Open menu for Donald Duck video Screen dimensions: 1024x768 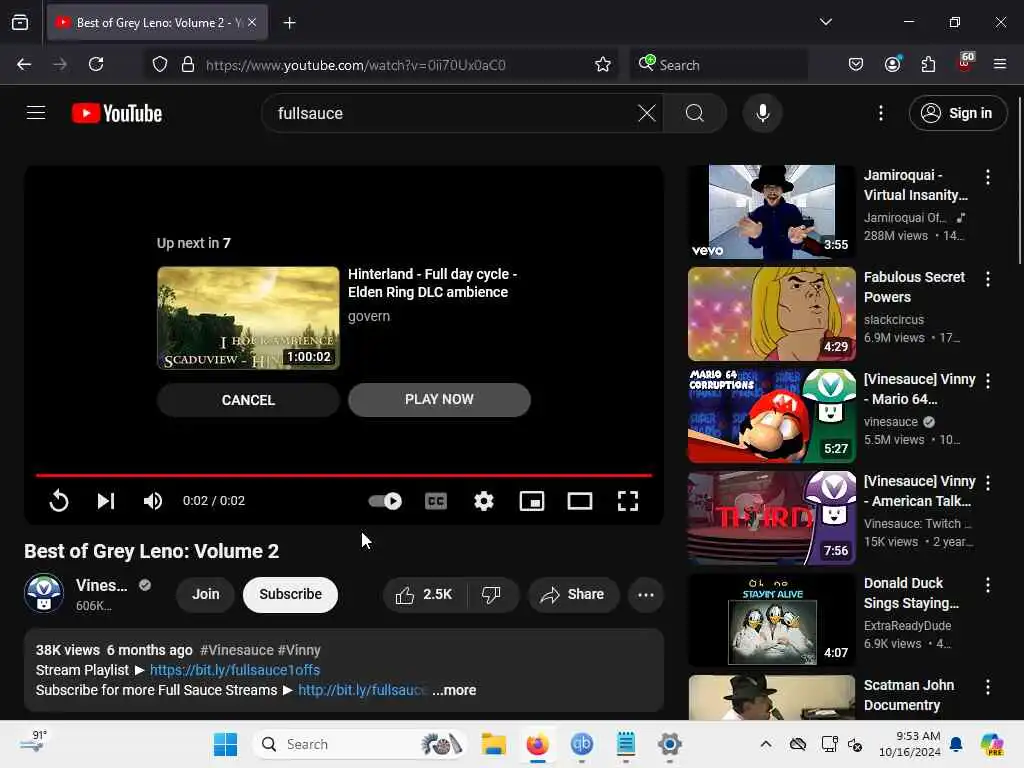coord(988,585)
